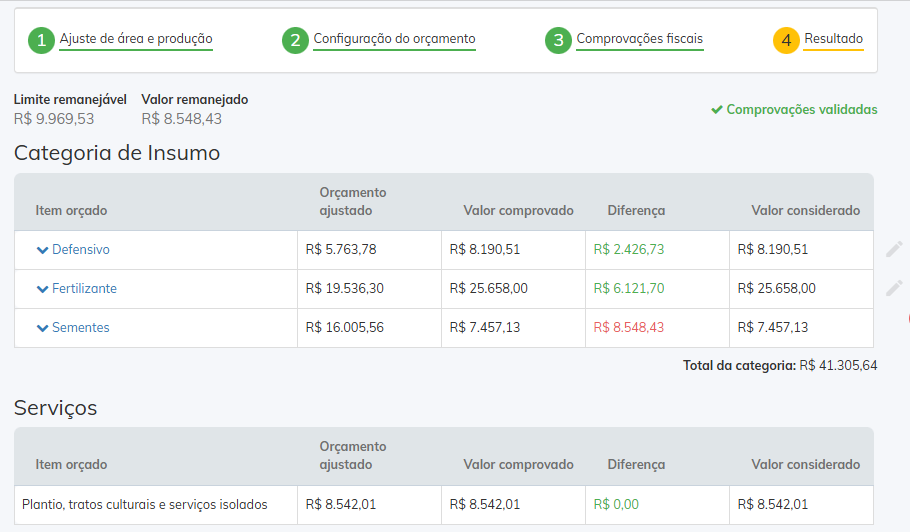The height and width of the screenshot is (532, 910).
Task: Select the Plantio, tratos culturais row
Action: click(145, 504)
